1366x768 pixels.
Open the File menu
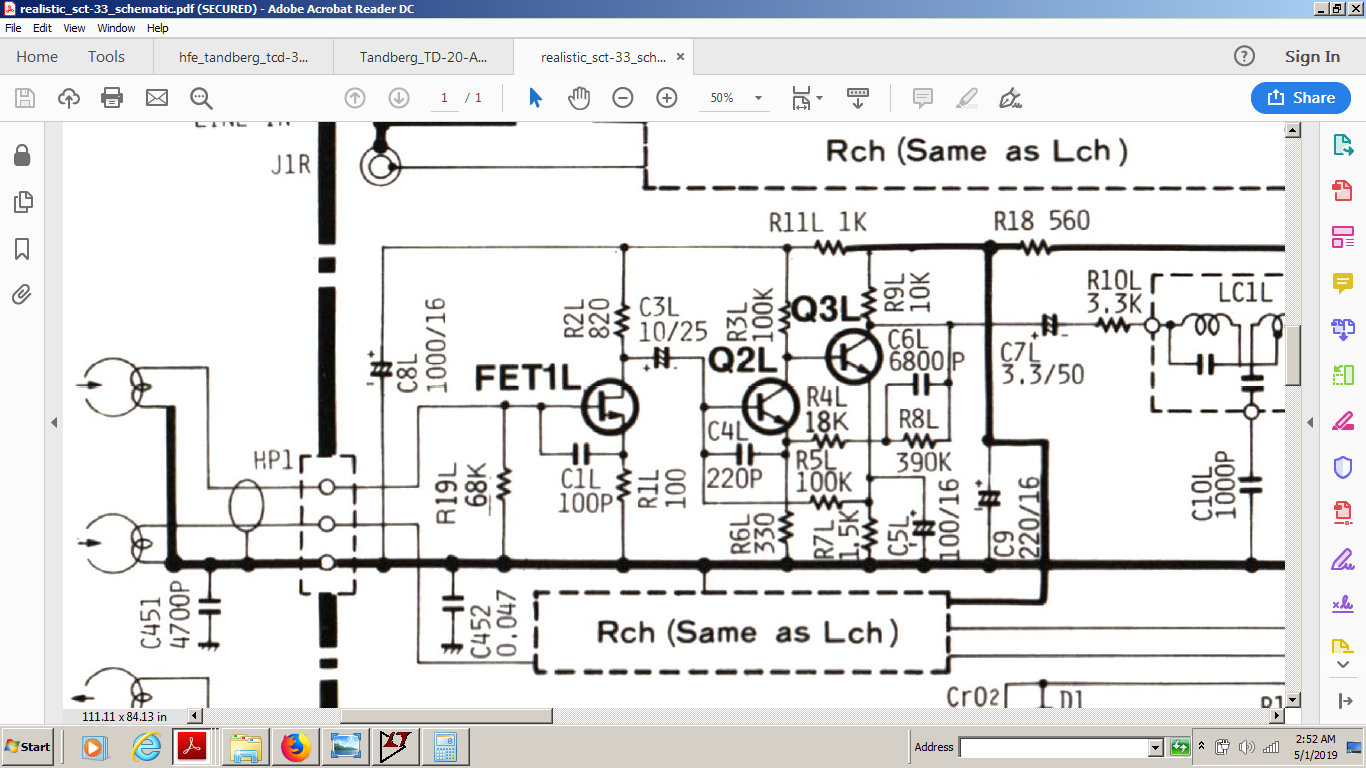13,28
